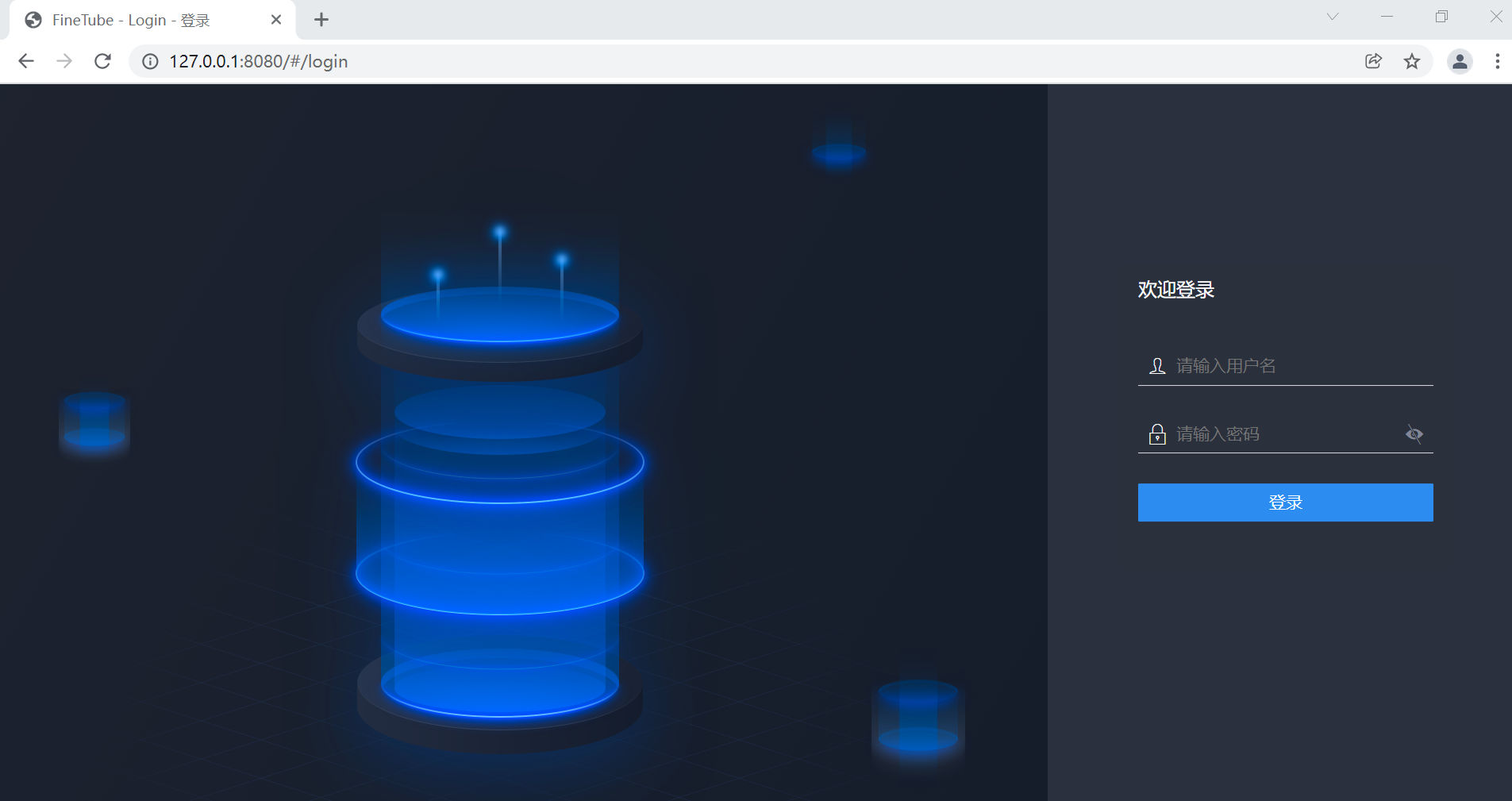Focus the password field 请输入密码
Screen dimensions: 1512x801
[x=1287, y=434]
